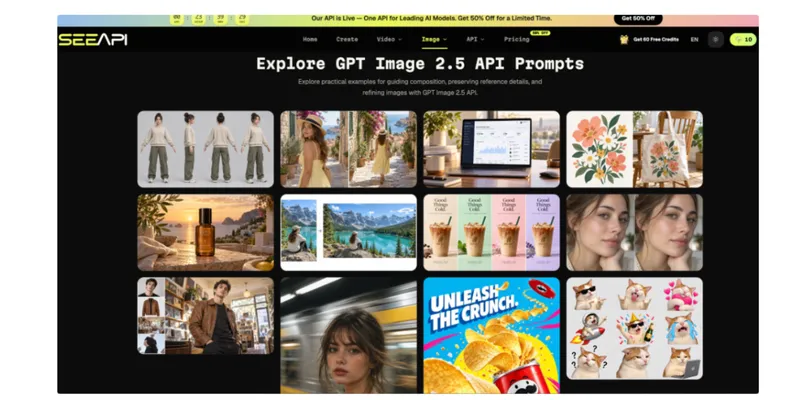800x400 pixels.
Task: Open the yellow dress woman street thumbnail
Action: click(x=348, y=149)
